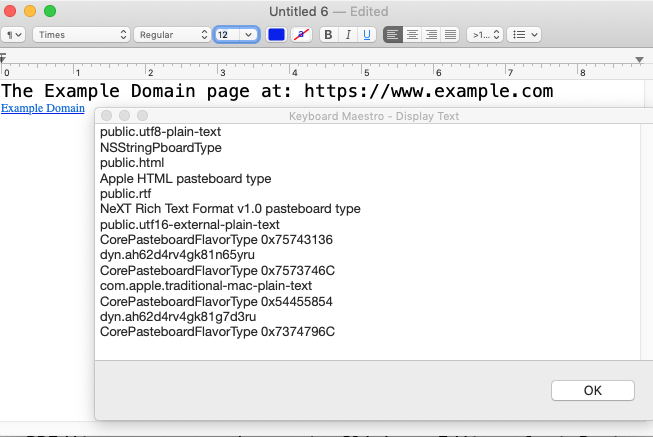This screenshot has height=437, width=653.
Task: Select the public.utf8-plain-text line
Action: 160,132
